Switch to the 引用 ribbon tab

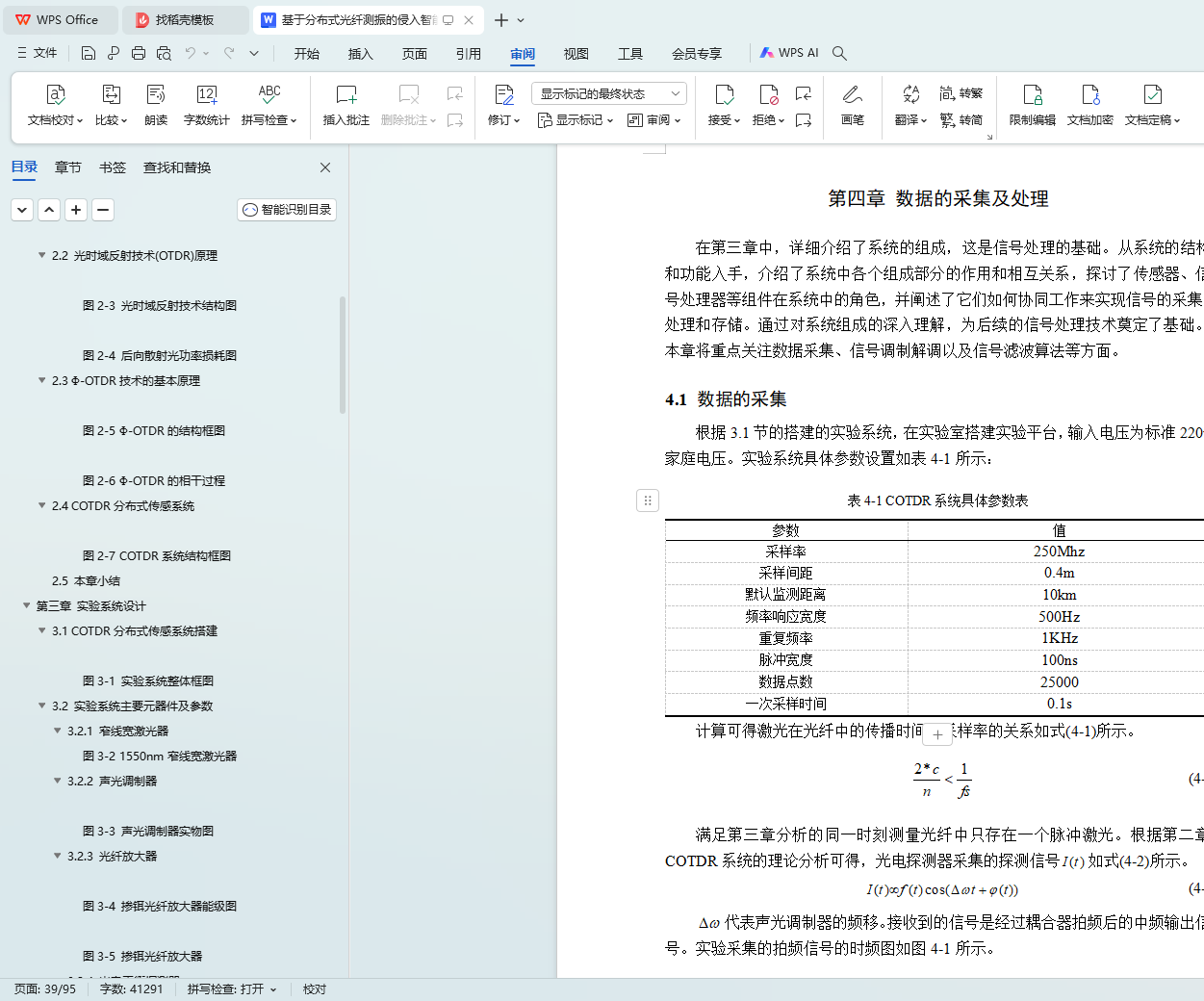click(x=469, y=54)
